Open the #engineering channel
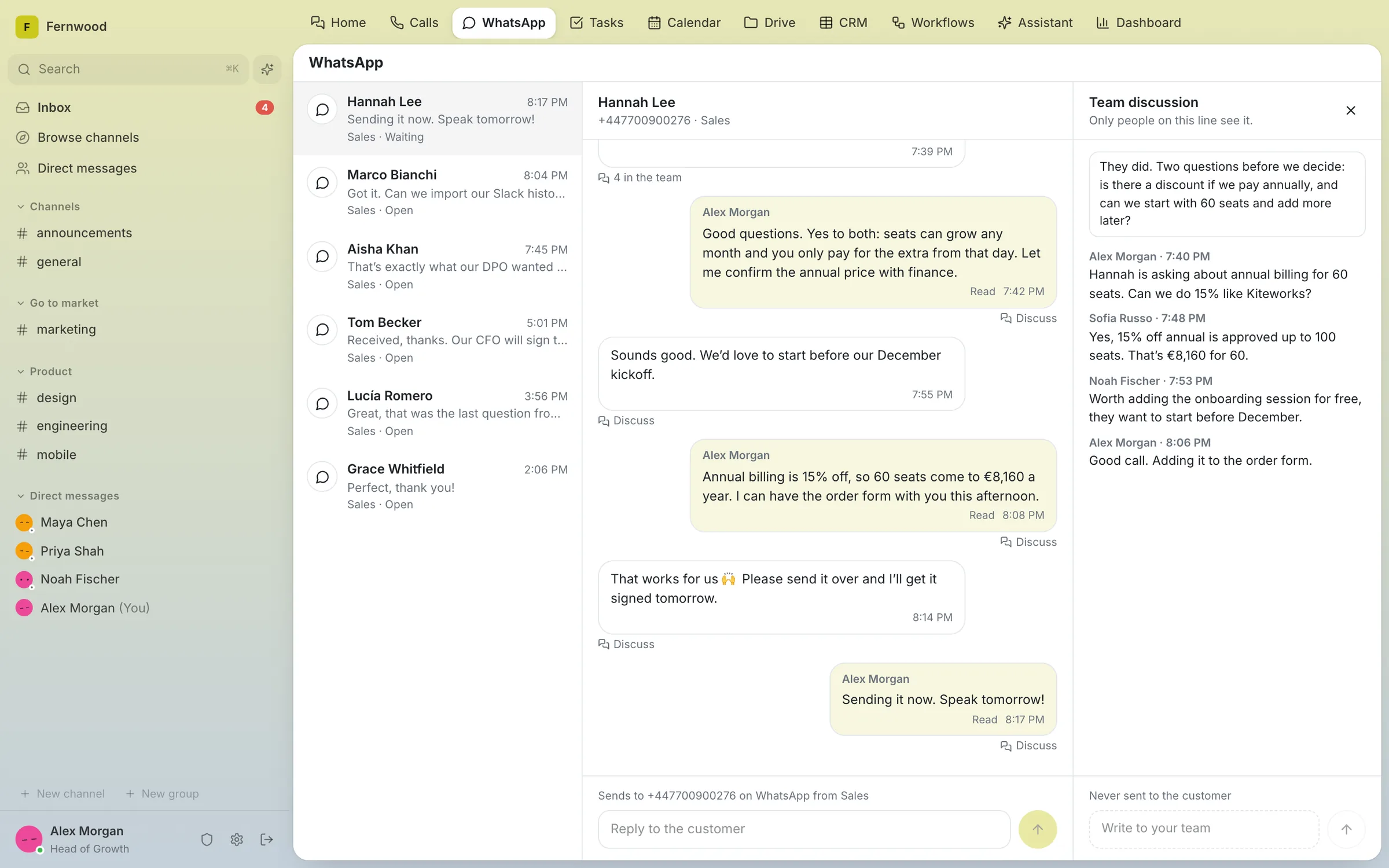 145,426
